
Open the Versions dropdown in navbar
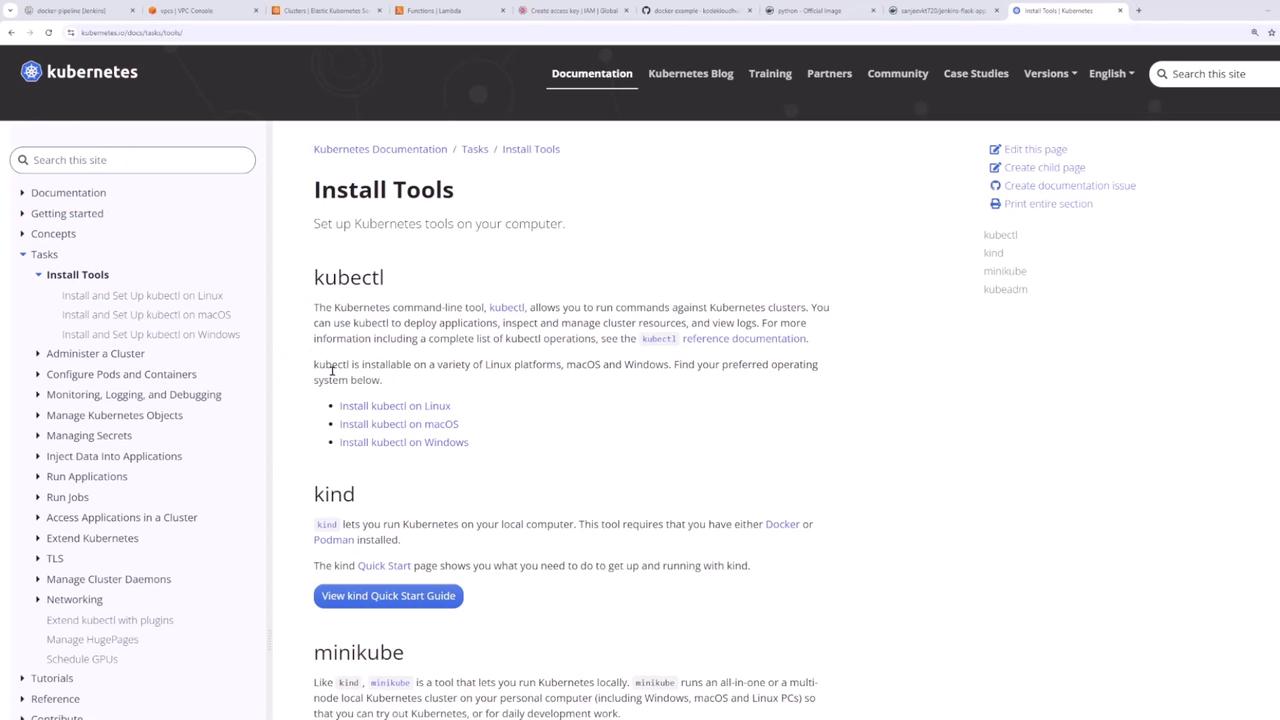(x=1050, y=73)
